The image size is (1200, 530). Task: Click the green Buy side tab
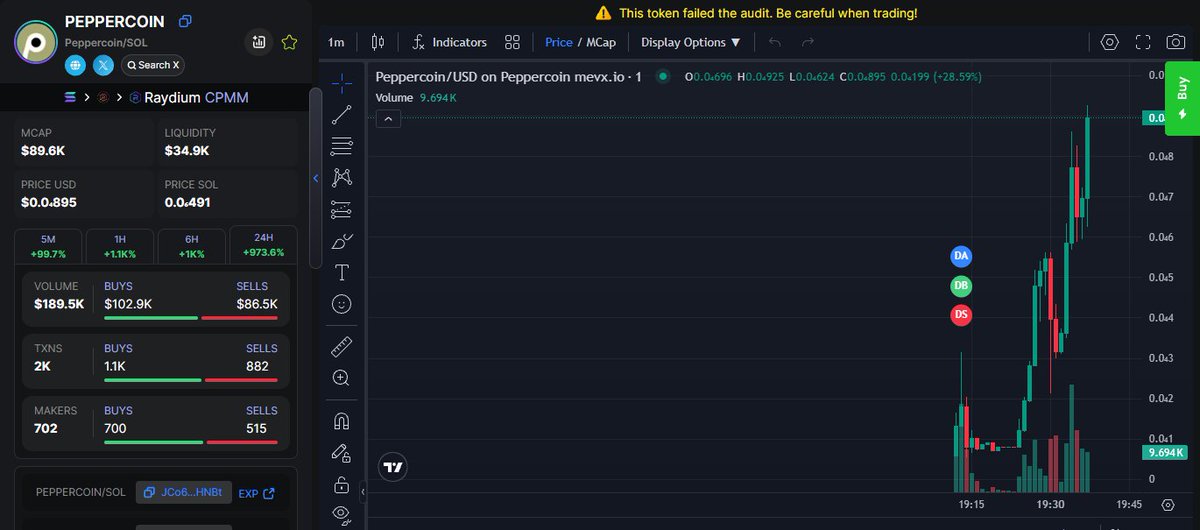pyautogui.click(x=1182, y=99)
